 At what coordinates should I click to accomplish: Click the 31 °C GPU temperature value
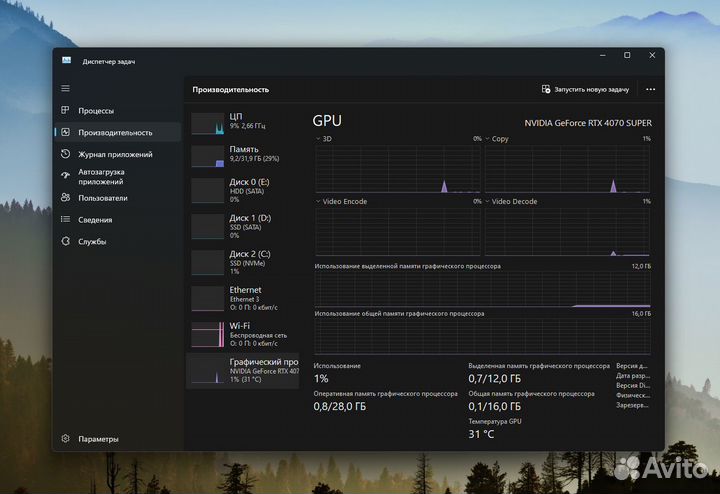coord(481,434)
